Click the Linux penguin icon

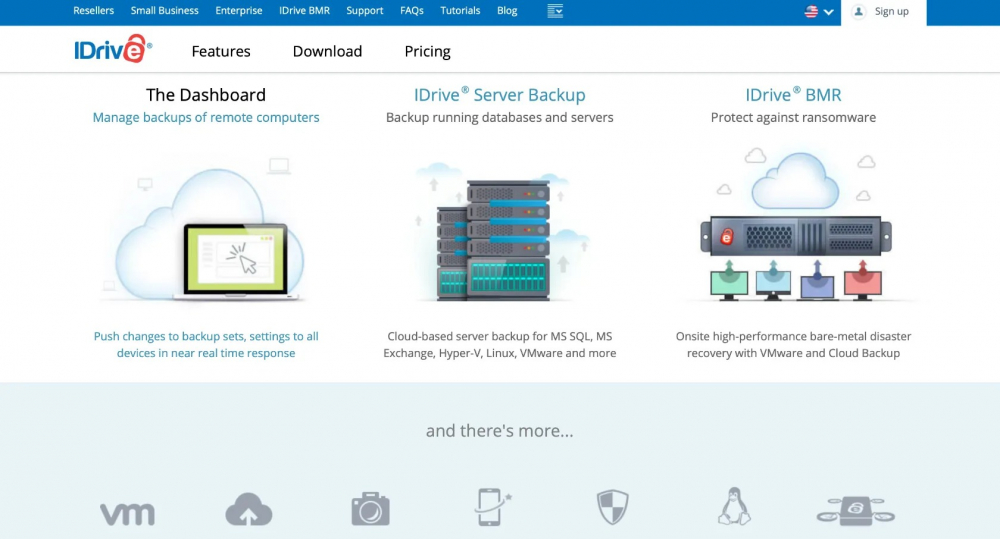coord(734,507)
